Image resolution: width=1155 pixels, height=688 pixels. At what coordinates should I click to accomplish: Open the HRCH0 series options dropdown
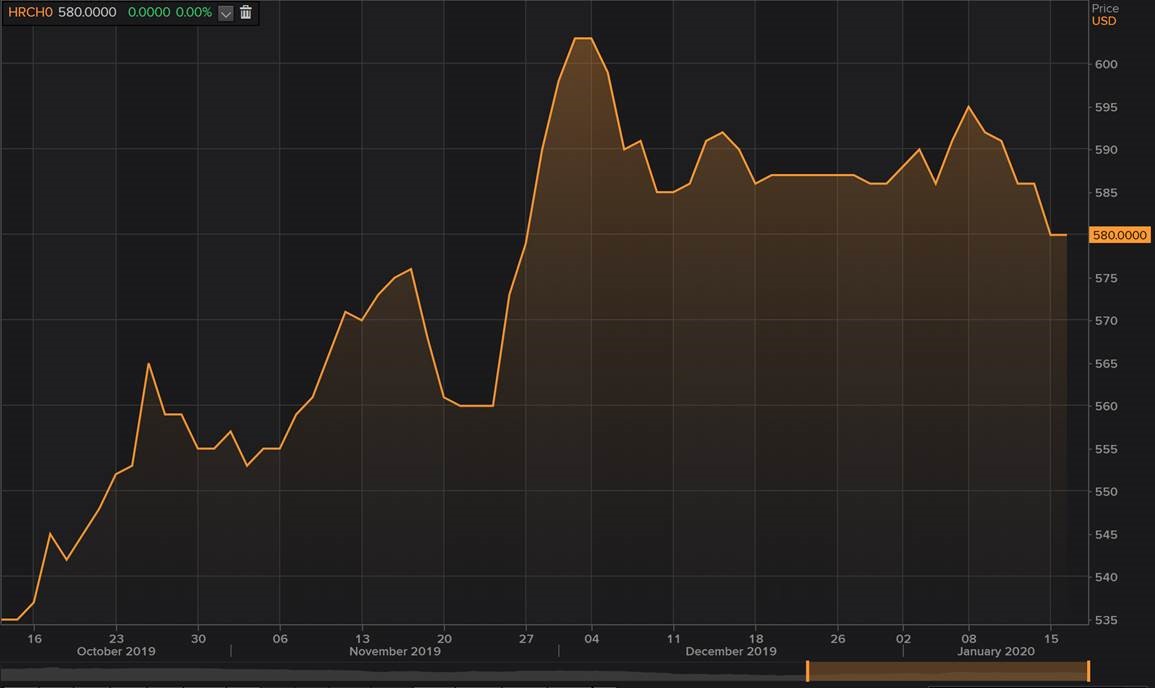[226, 13]
